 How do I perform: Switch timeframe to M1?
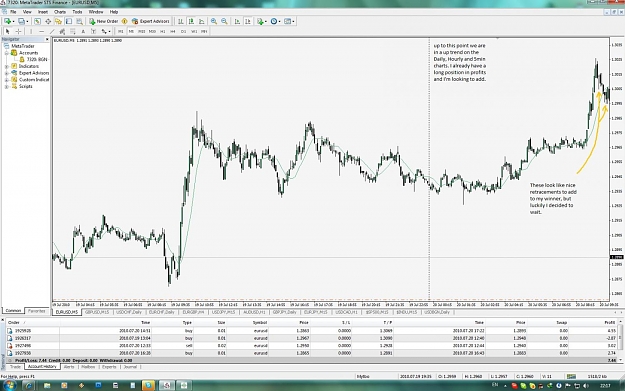tap(121, 31)
